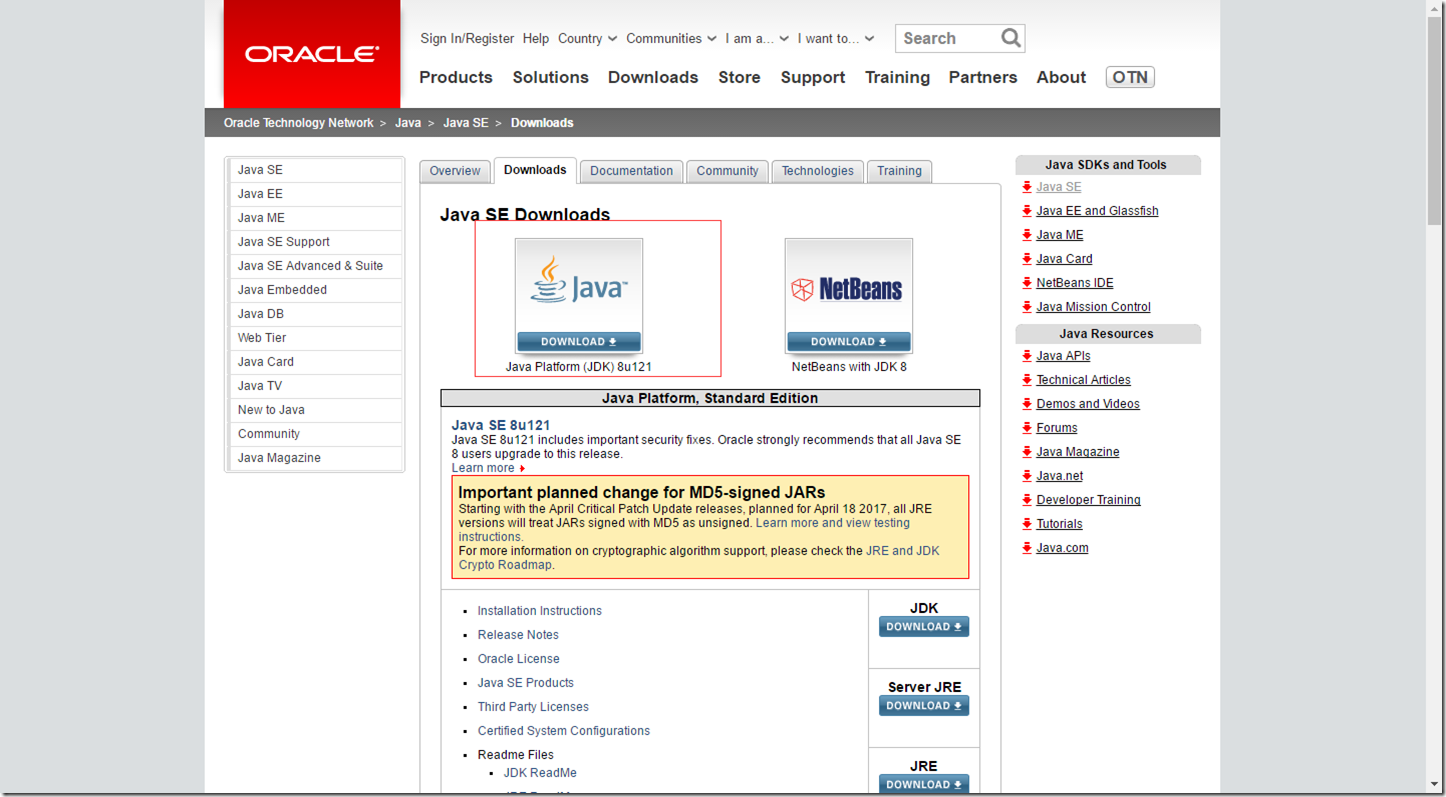
Task: Select Java Embedded in left sidebar
Action: pos(315,290)
